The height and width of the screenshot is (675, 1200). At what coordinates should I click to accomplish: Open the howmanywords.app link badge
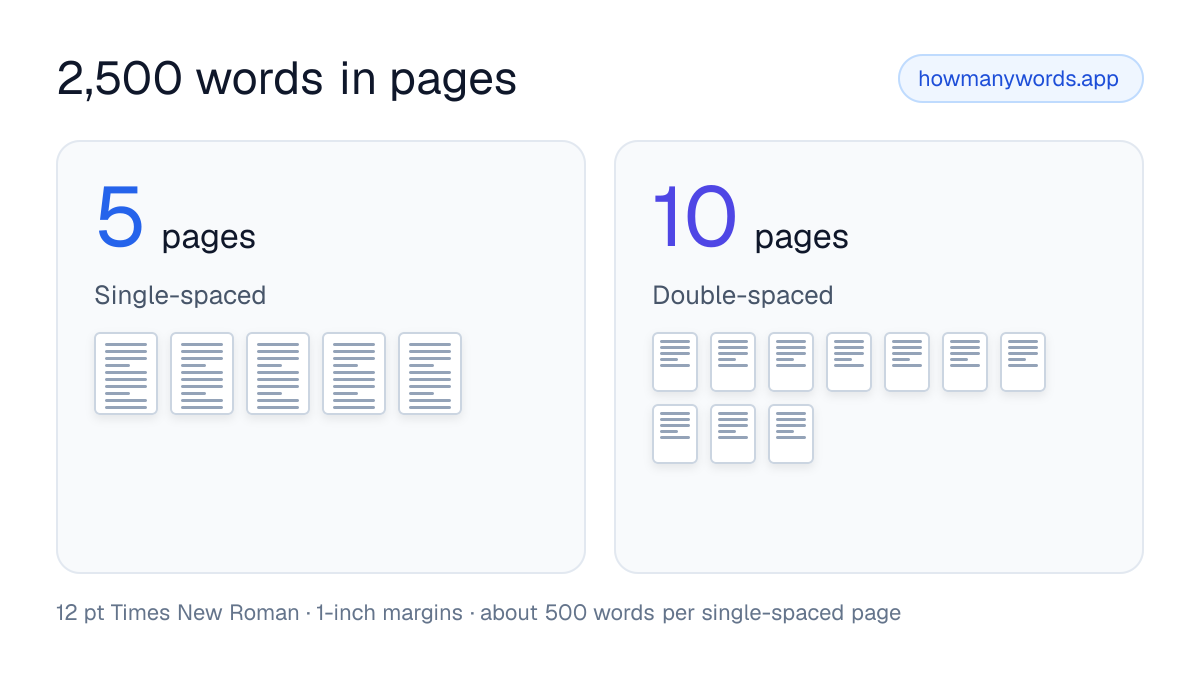pyautogui.click(x=1020, y=79)
